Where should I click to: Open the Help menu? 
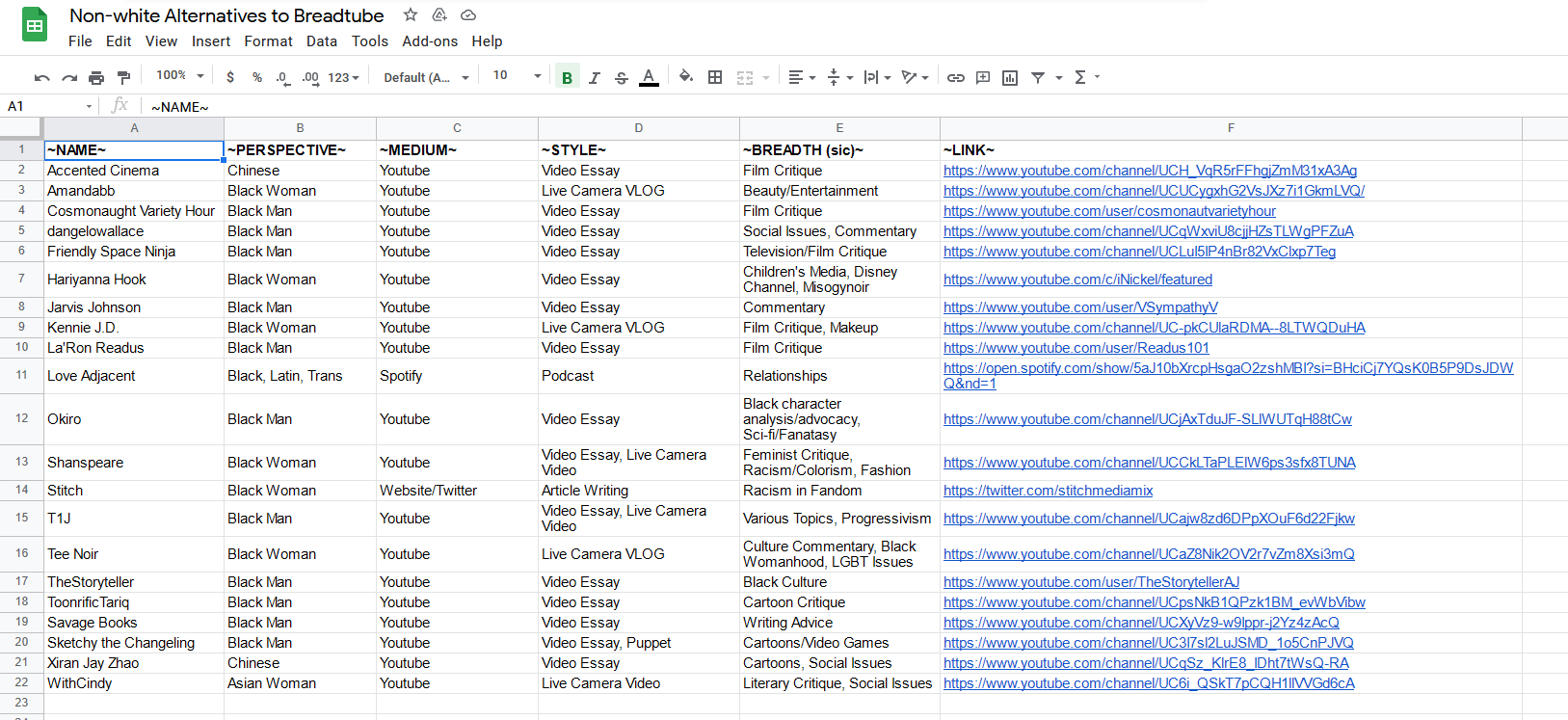487,41
